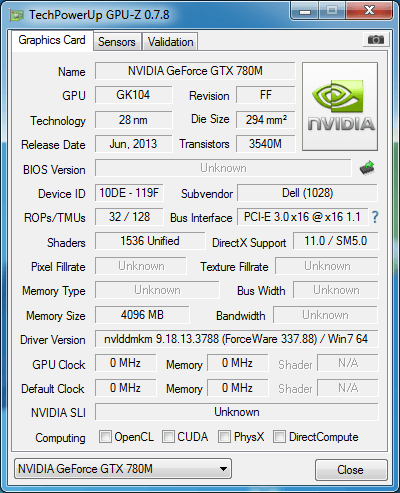Screen dimensions: 400x493
Task: Open the GPU selection dropdown
Action: (123, 469)
